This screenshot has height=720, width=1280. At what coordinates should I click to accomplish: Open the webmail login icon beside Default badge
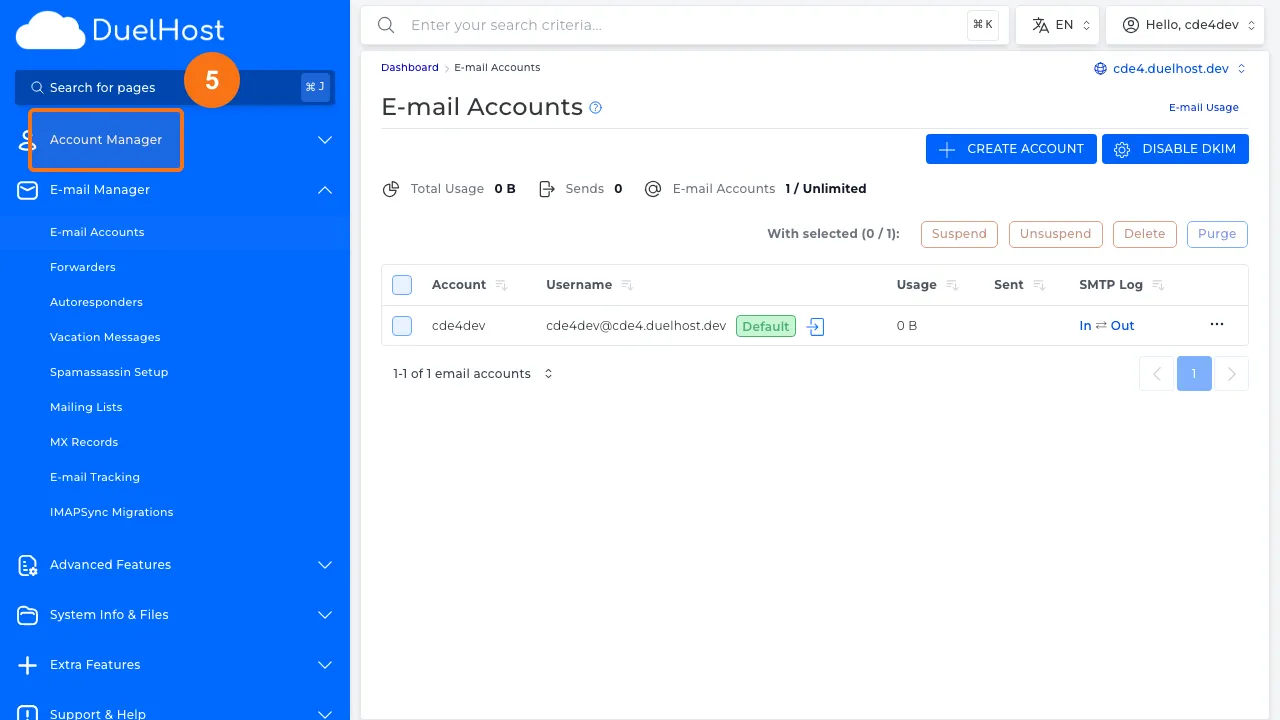[x=815, y=326]
